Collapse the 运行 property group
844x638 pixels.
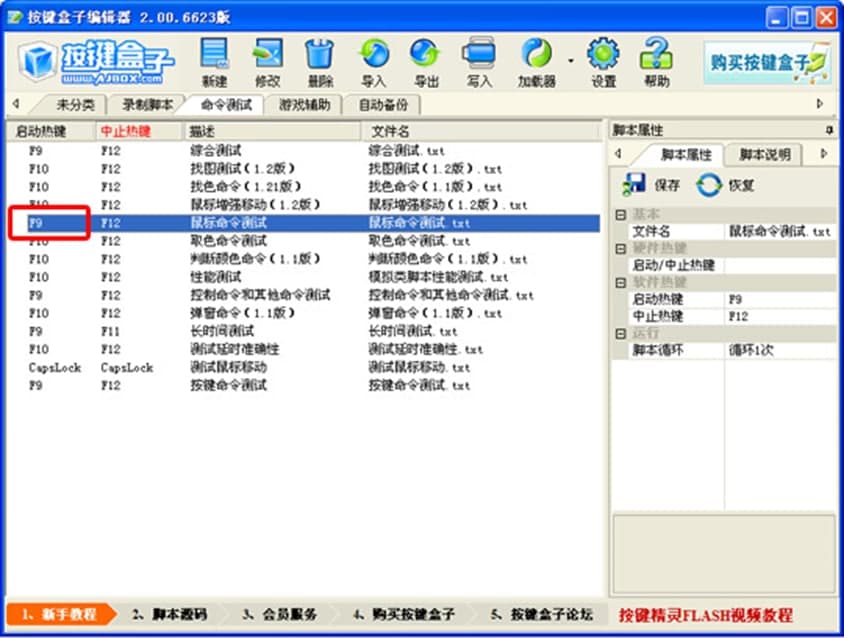621,333
